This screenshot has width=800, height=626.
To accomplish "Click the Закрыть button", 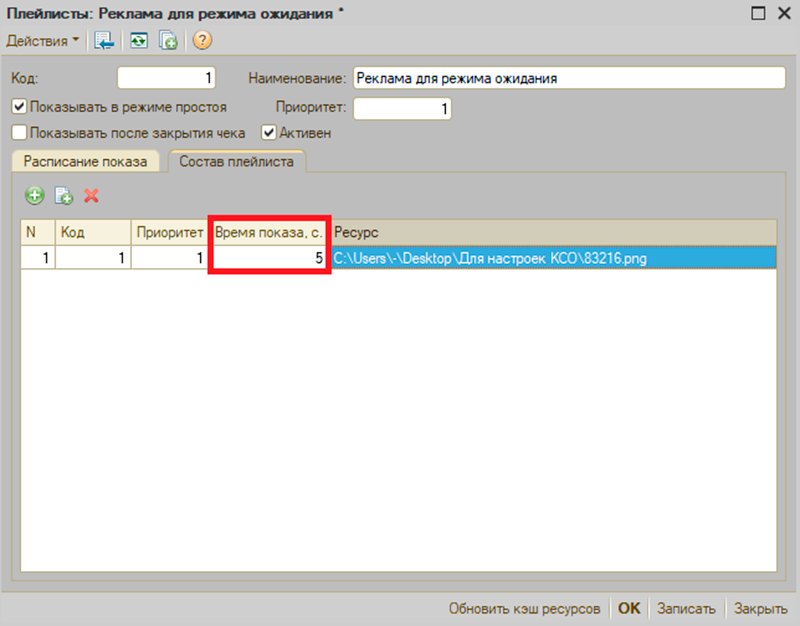I will point(760,609).
